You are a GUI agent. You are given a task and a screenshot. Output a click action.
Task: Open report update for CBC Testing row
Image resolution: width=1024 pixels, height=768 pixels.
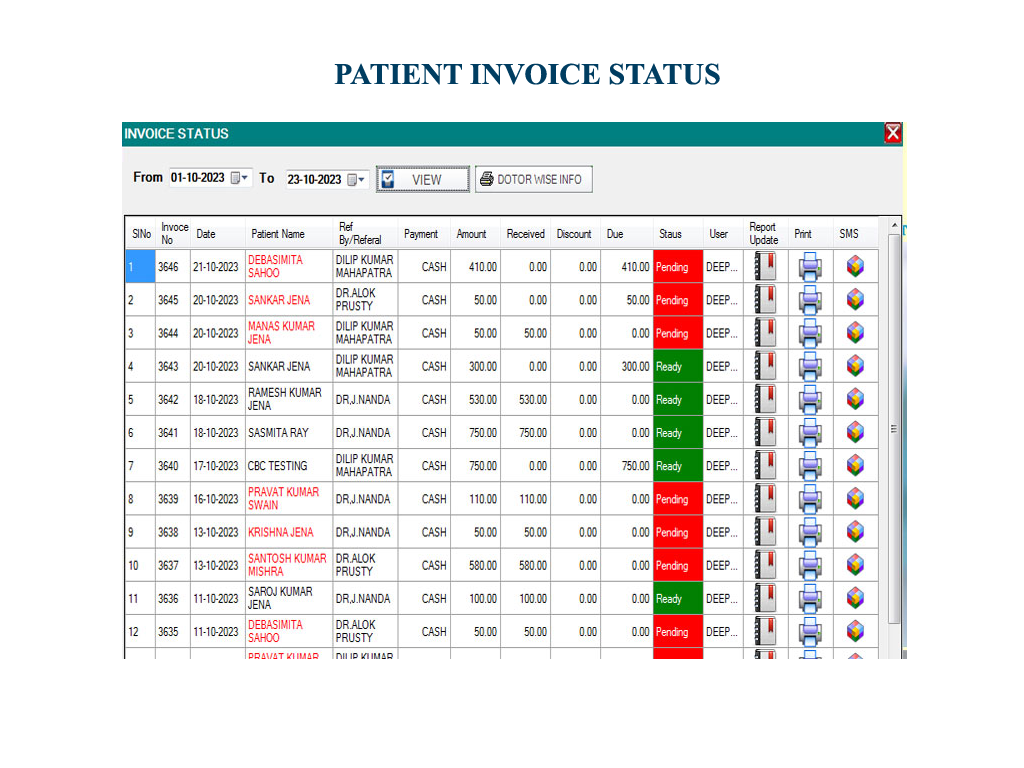pyautogui.click(x=765, y=466)
